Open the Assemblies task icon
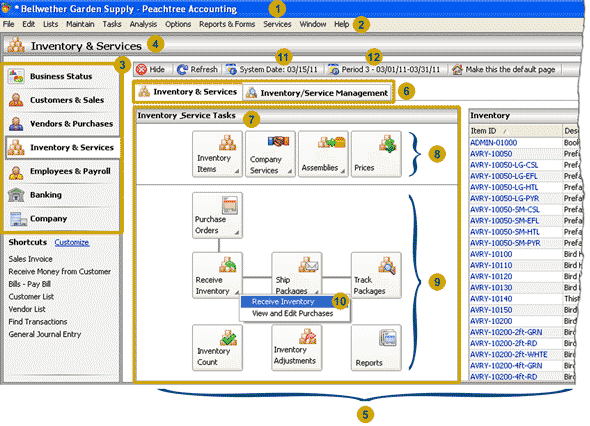Screen dimensions: 590x426 (x=323, y=154)
